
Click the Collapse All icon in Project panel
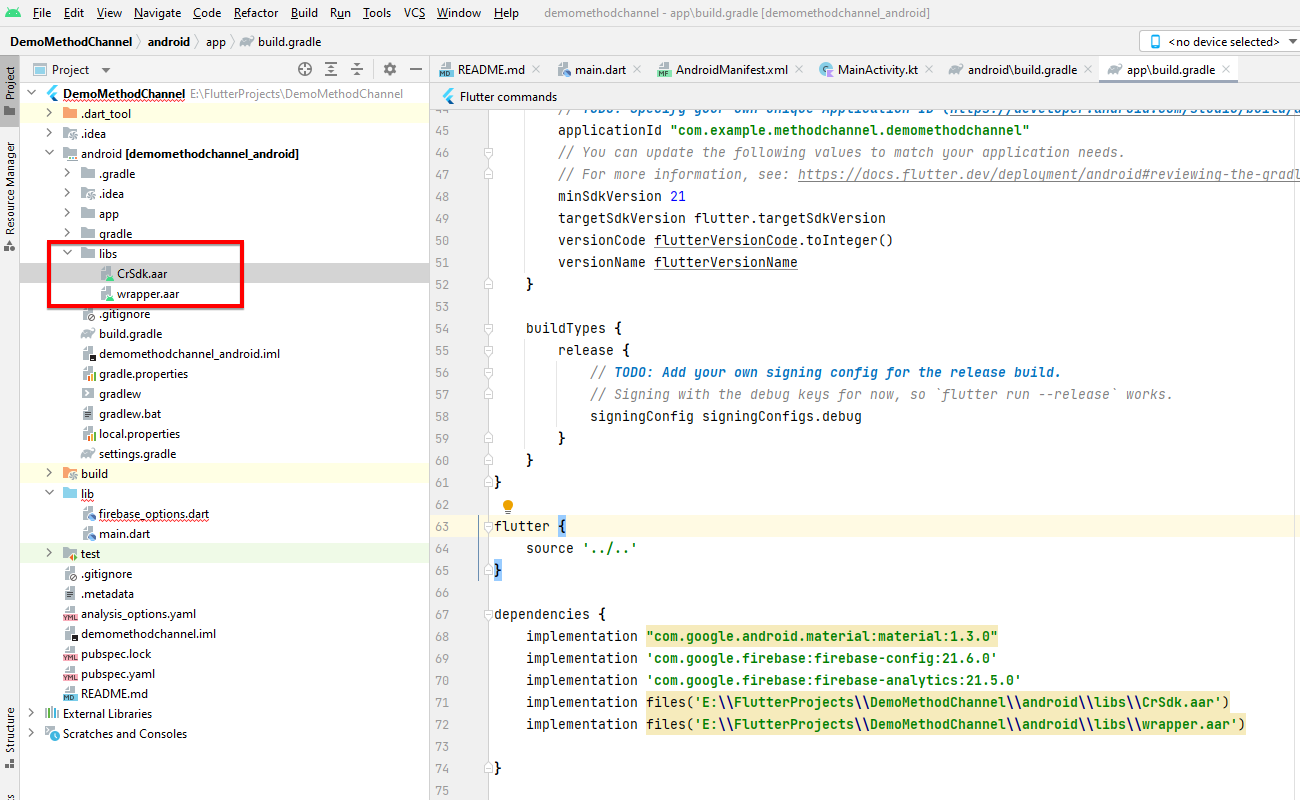357,69
